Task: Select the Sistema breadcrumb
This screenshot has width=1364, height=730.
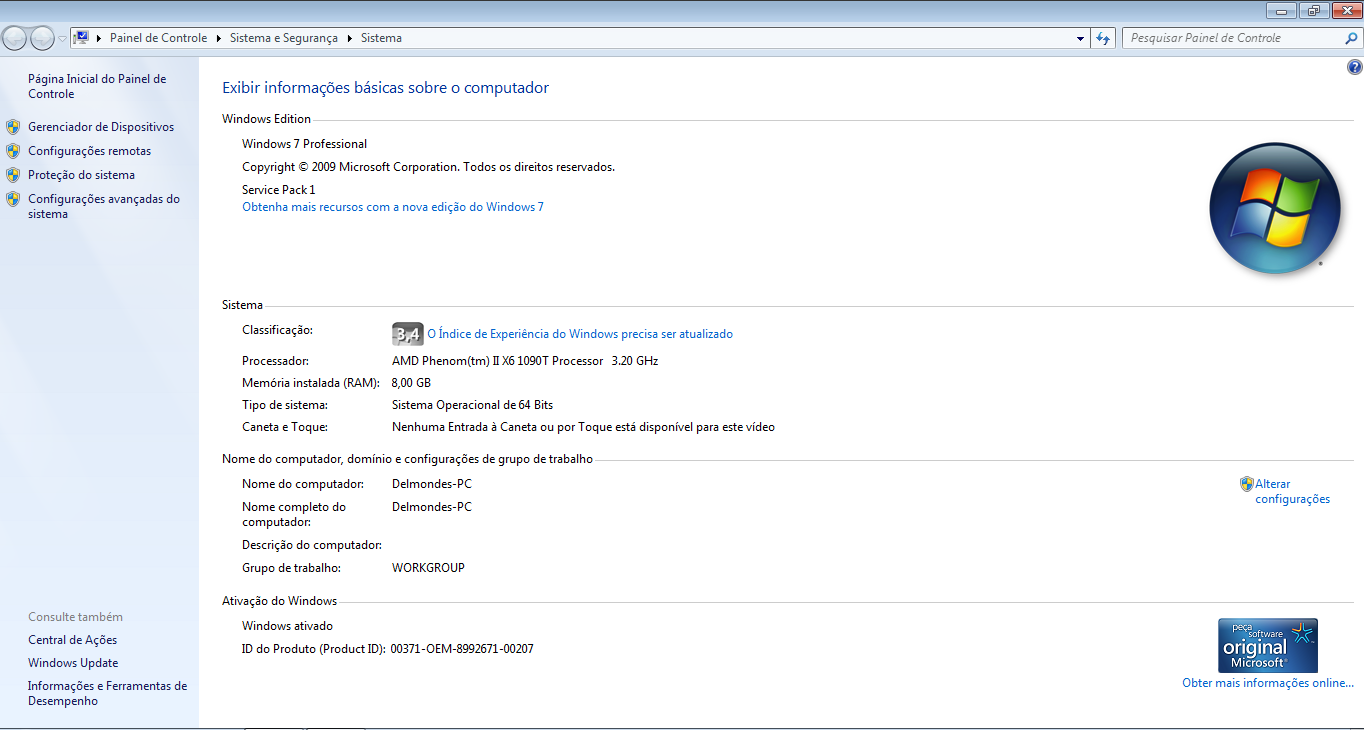Action: coord(381,38)
